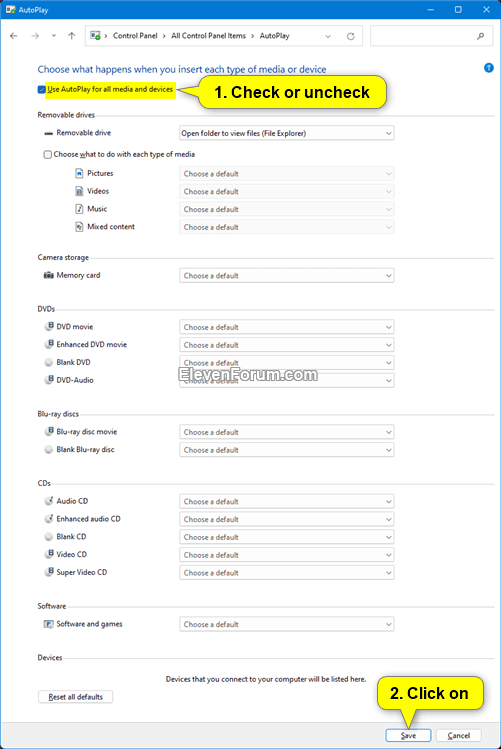Click the Enhanced audio CD icon
Viewport: 501px width, 749px height.
pyautogui.click(x=49, y=518)
